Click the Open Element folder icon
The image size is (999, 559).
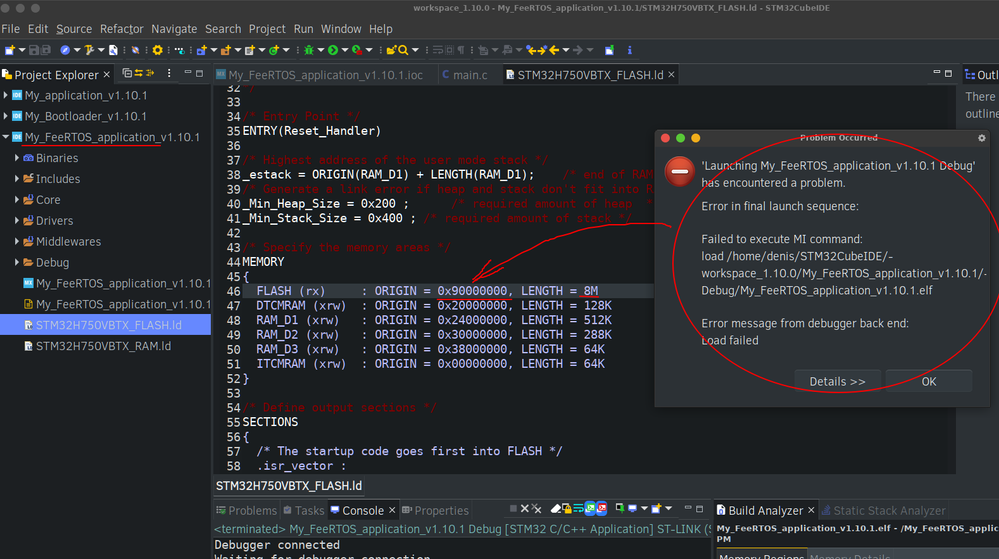(391, 50)
